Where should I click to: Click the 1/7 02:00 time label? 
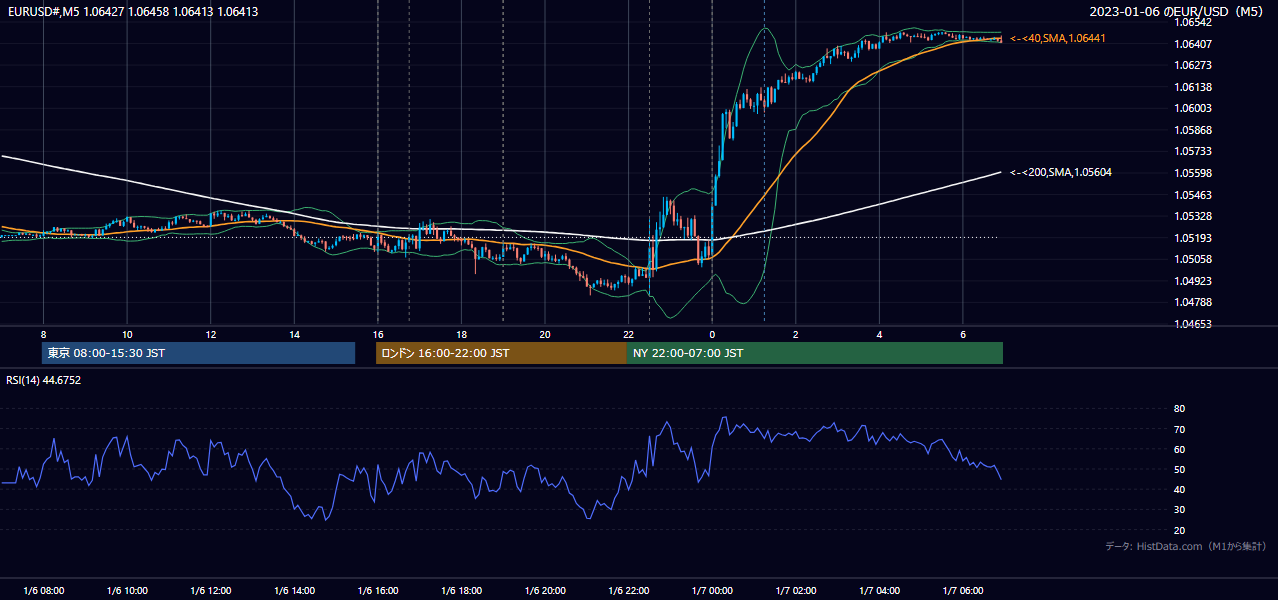click(796, 591)
